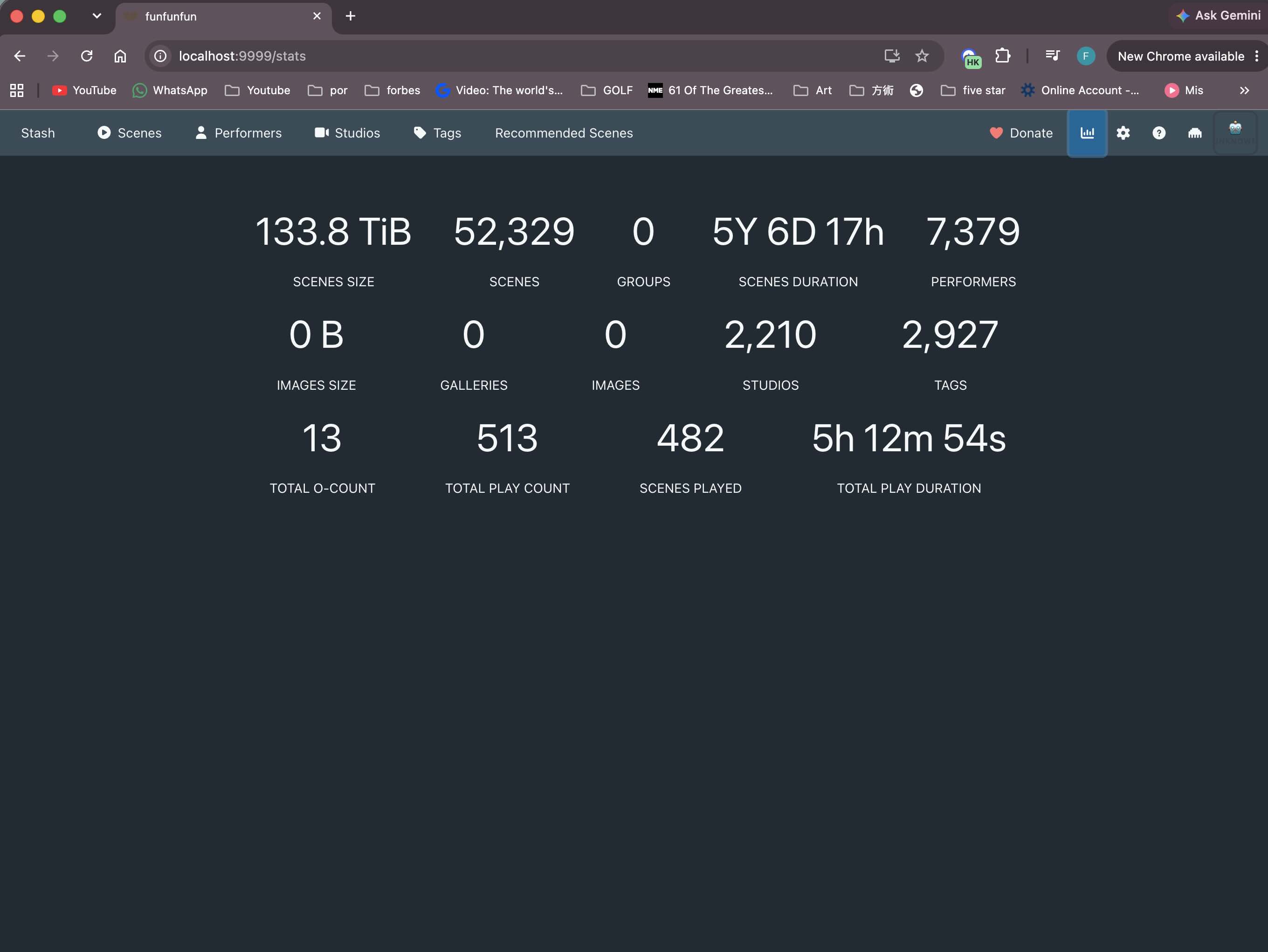Click the browser Back arrow
1268x952 pixels.
tap(20, 56)
